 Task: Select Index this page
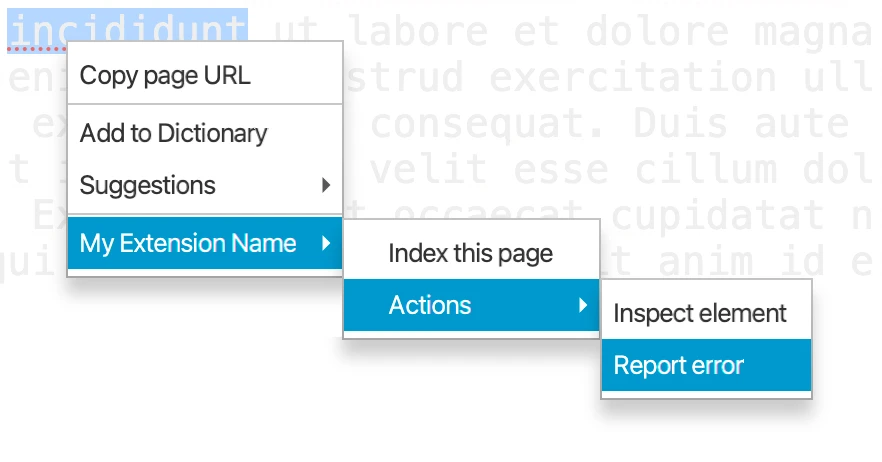click(470, 253)
